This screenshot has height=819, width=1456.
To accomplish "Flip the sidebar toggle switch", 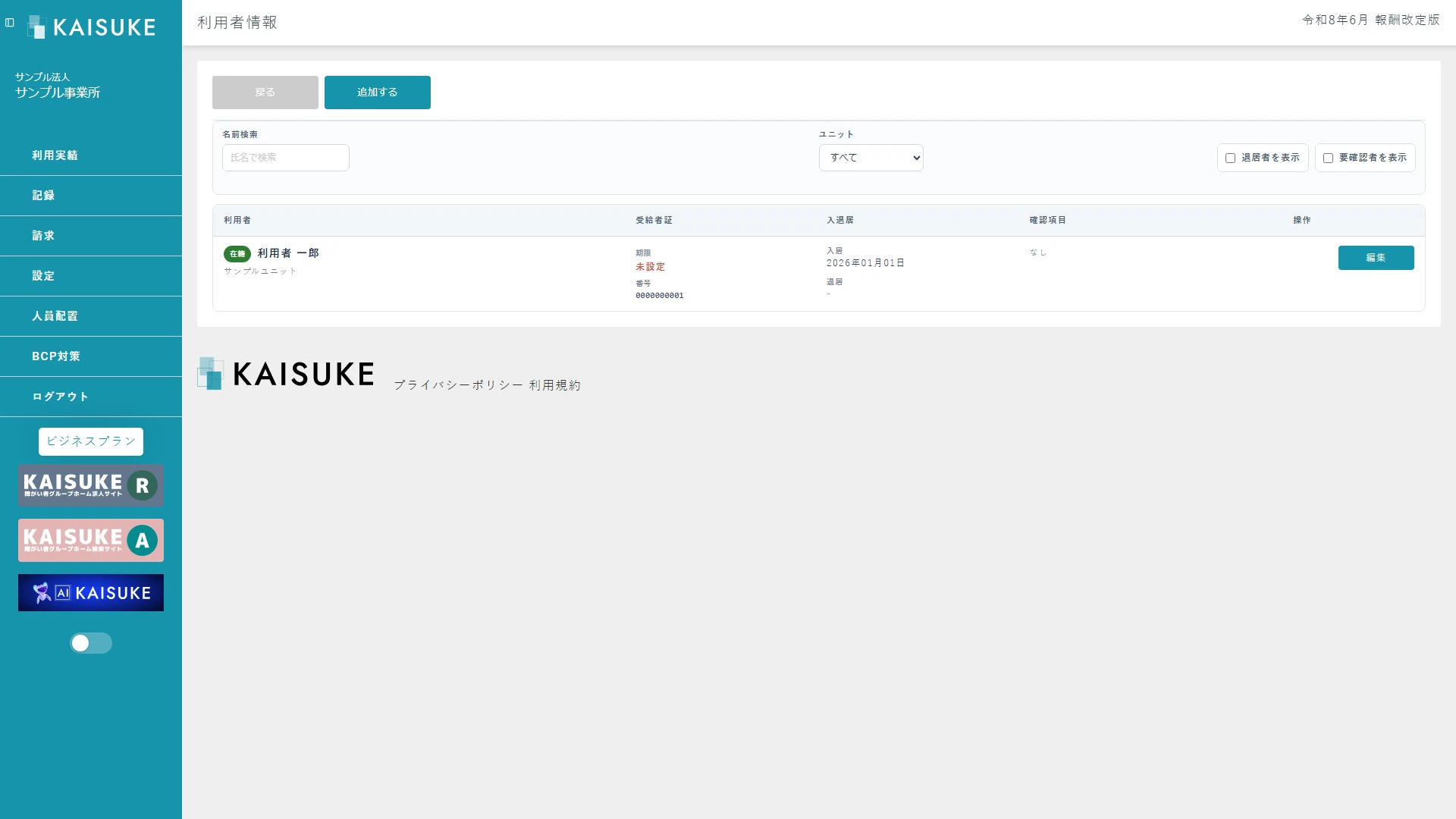I will pyautogui.click(x=91, y=643).
